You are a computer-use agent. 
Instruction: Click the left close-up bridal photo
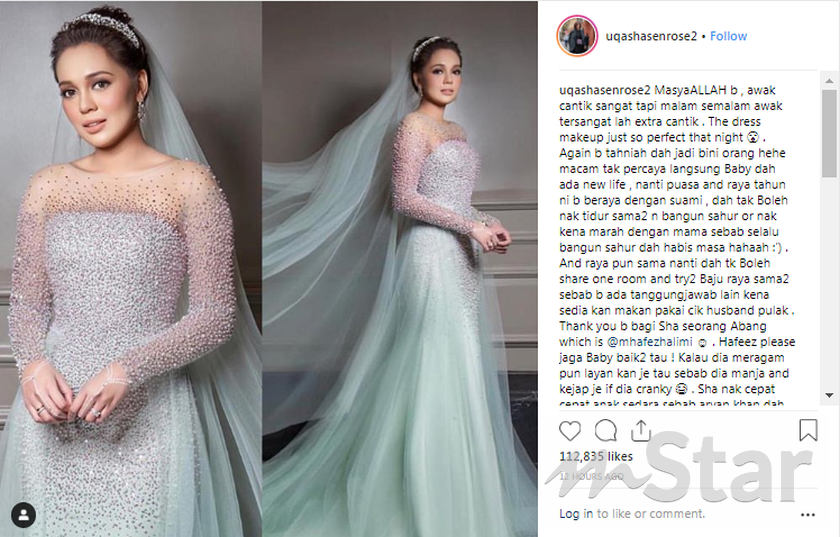131,268
